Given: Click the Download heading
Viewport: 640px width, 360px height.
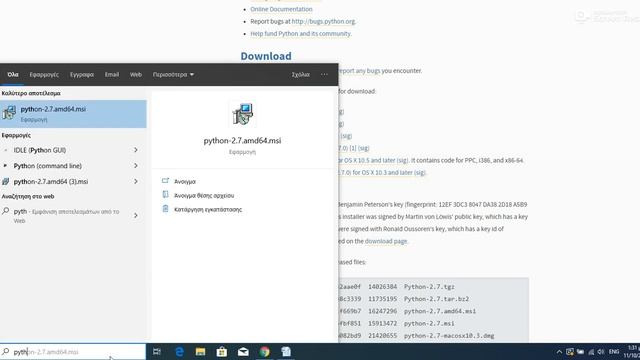Looking at the screenshot, I should tap(266, 56).
